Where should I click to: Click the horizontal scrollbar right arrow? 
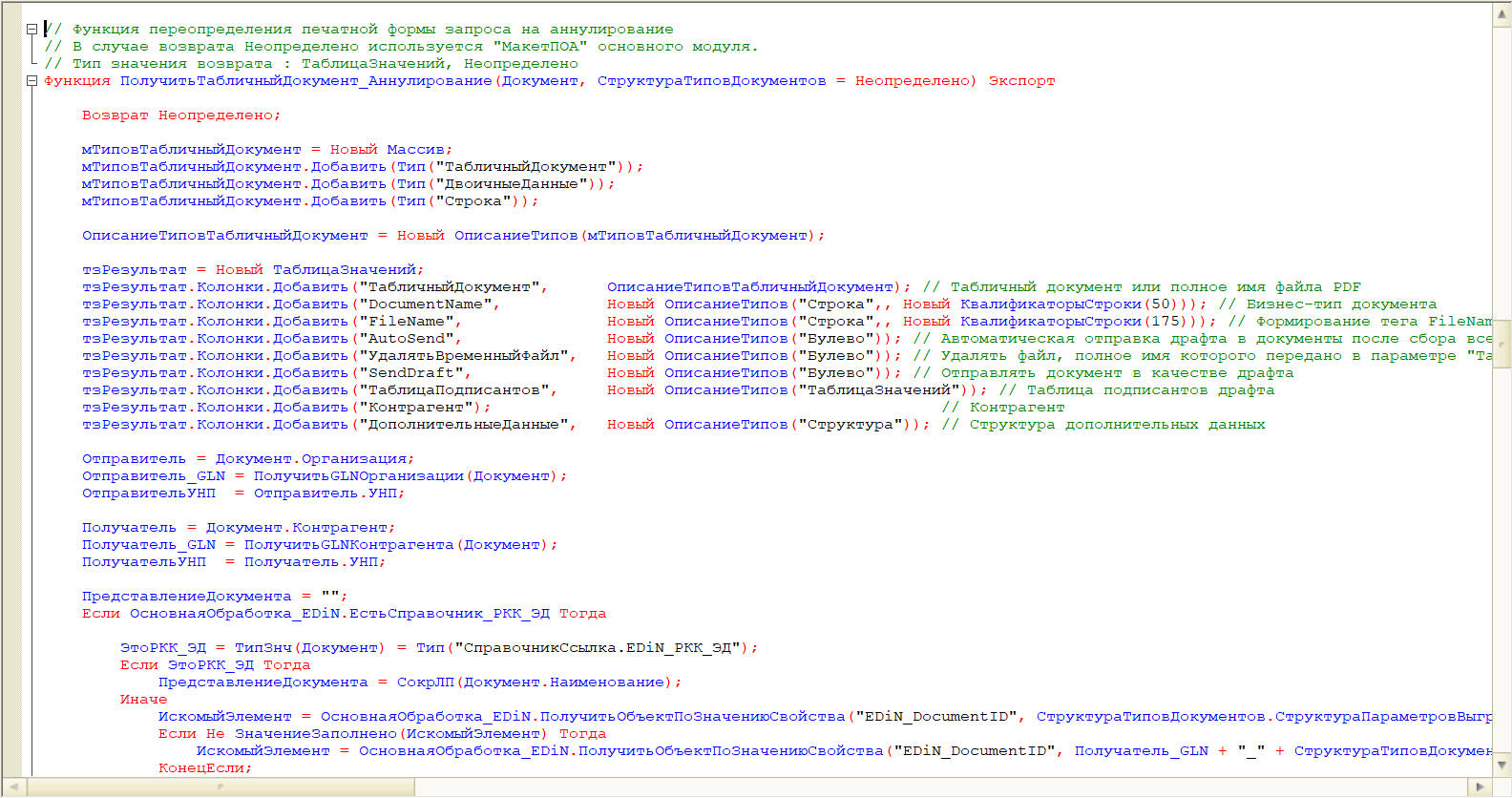coord(1480,787)
